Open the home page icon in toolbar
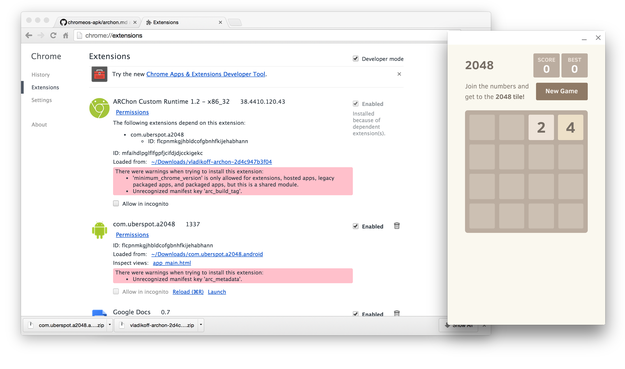625x369 pixels. click(65, 35)
